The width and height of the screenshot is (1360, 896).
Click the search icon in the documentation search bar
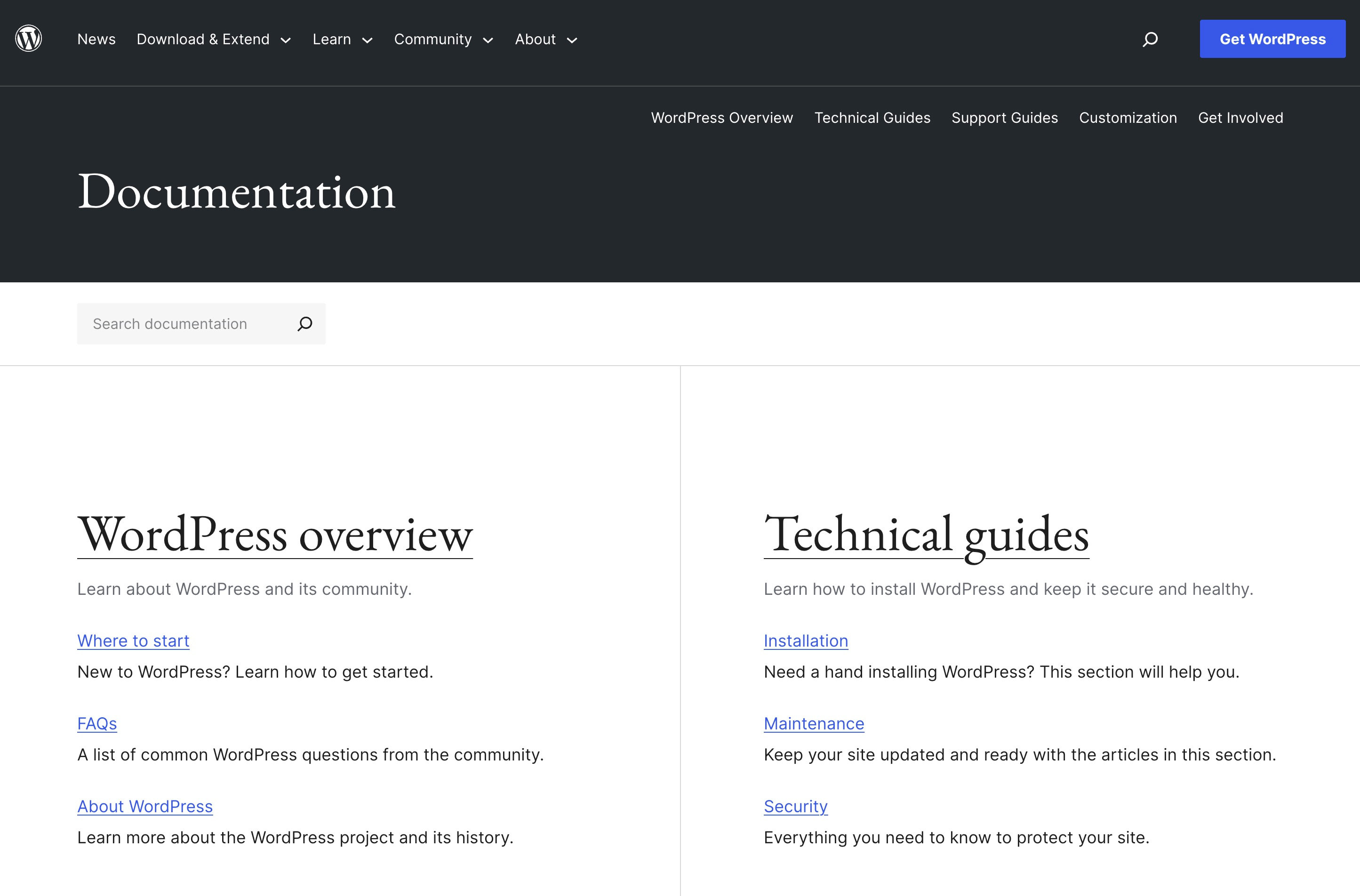click(304, 323)
